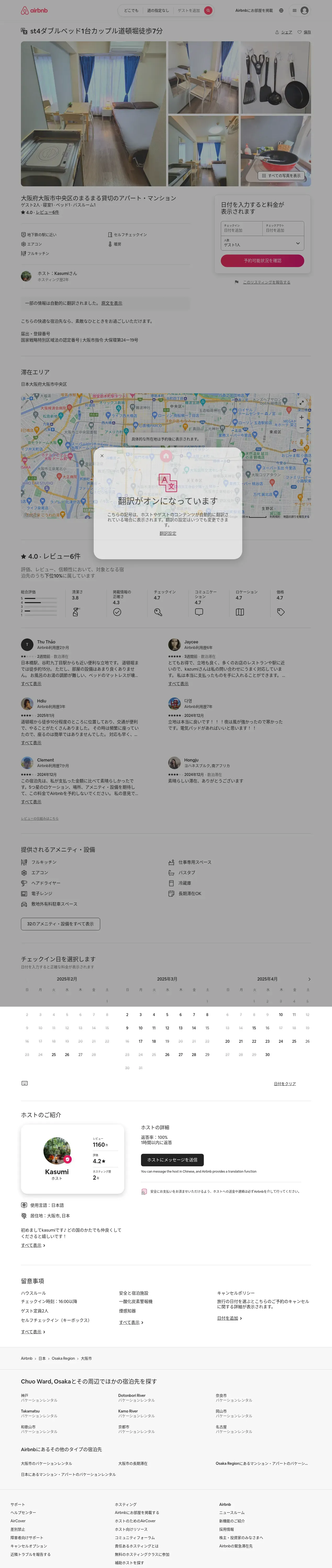Open すべての写真を表示 photo gallery
Screen dimensions: 332x1568
281,175
